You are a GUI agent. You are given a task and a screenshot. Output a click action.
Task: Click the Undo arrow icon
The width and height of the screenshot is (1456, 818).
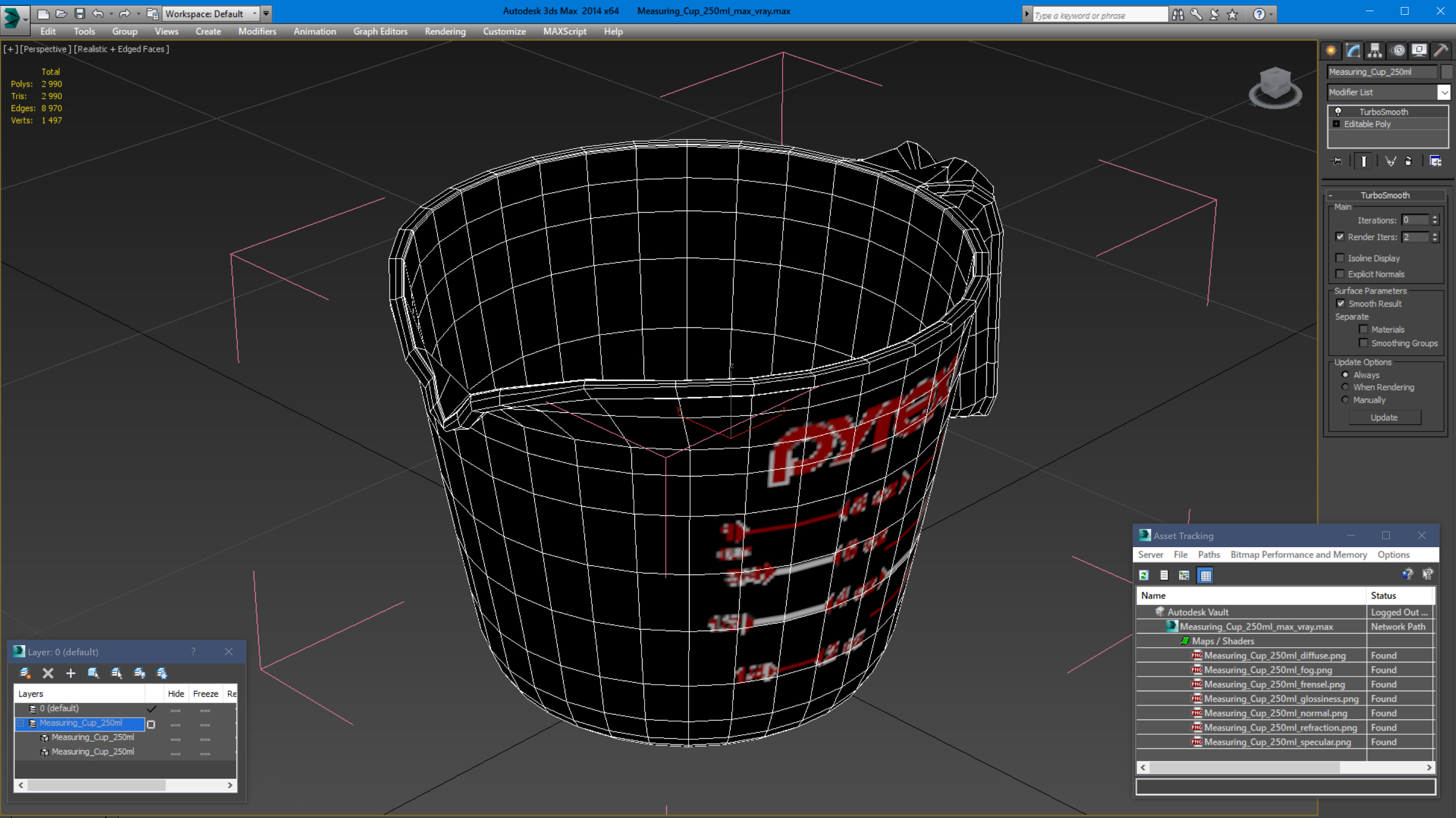point(98,14)
